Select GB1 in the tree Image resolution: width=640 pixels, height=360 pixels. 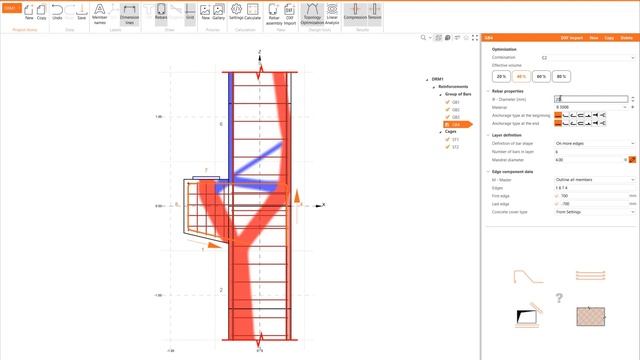point(456,102)
